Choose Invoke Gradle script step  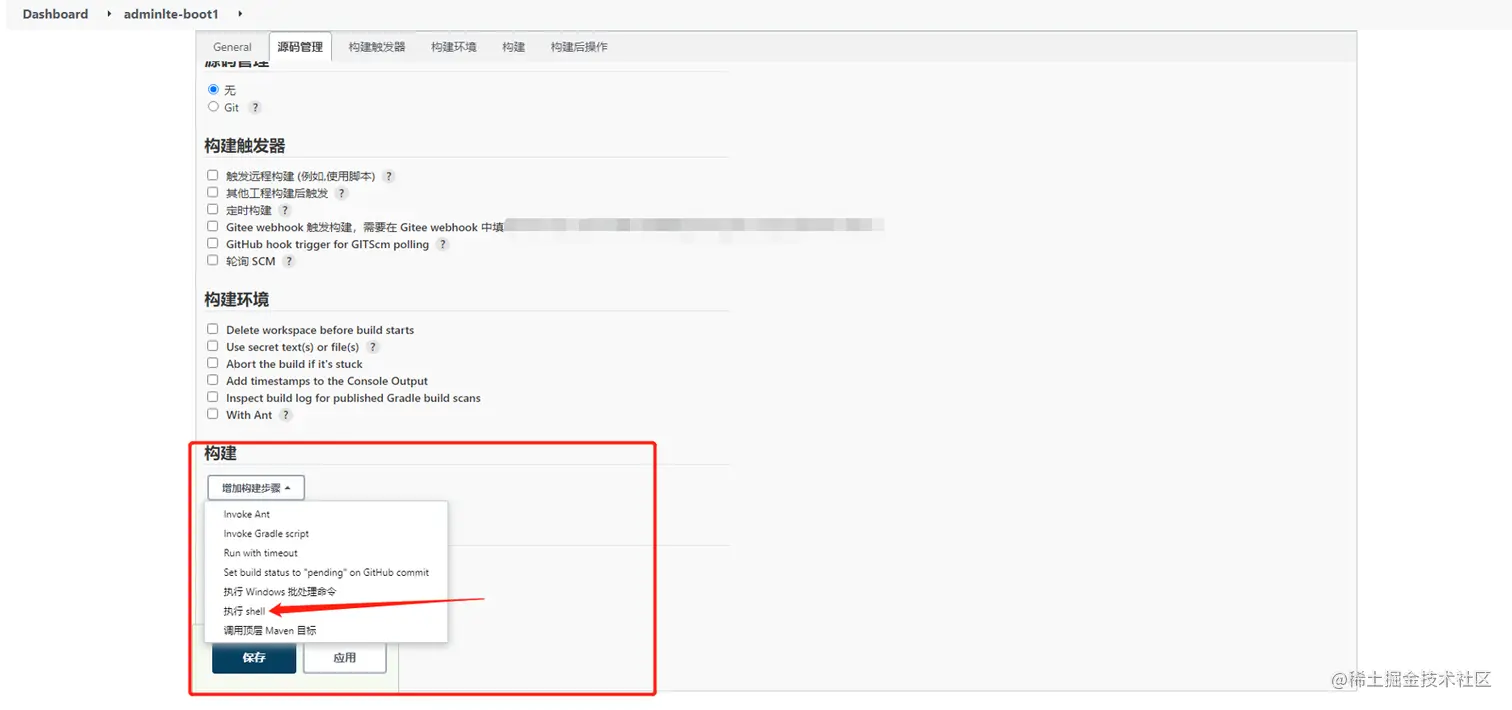point(326,534)
